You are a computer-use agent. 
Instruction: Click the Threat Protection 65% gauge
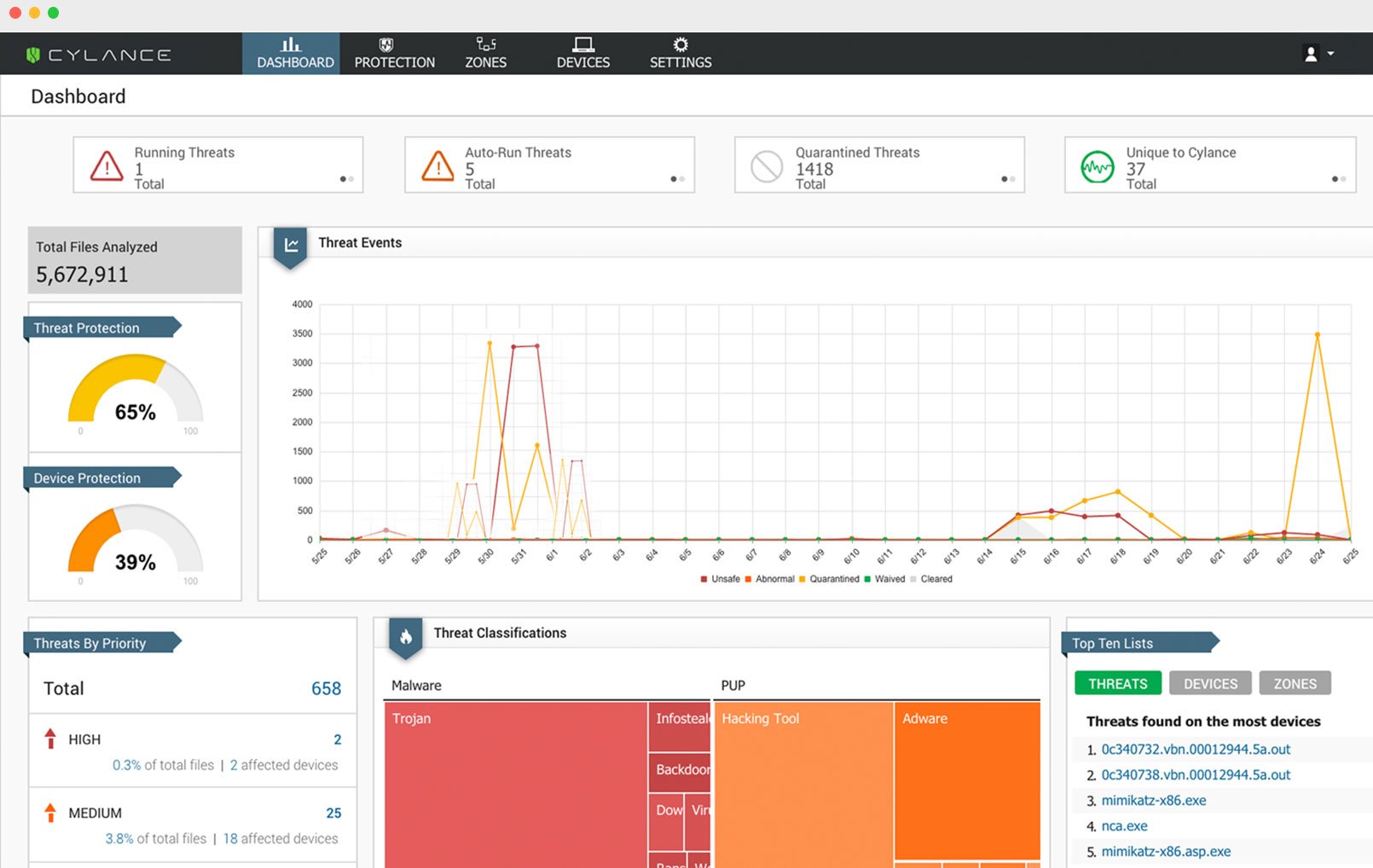[136, 392]
